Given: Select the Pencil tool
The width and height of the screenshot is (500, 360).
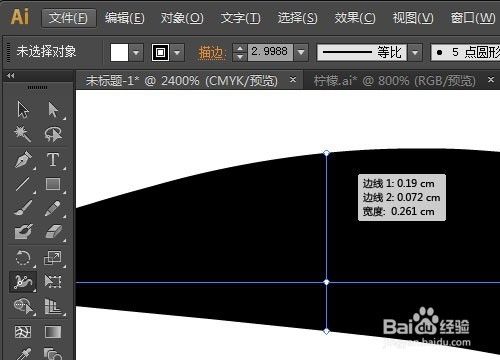Looking at the screenshot, I should tap(53, 208).
